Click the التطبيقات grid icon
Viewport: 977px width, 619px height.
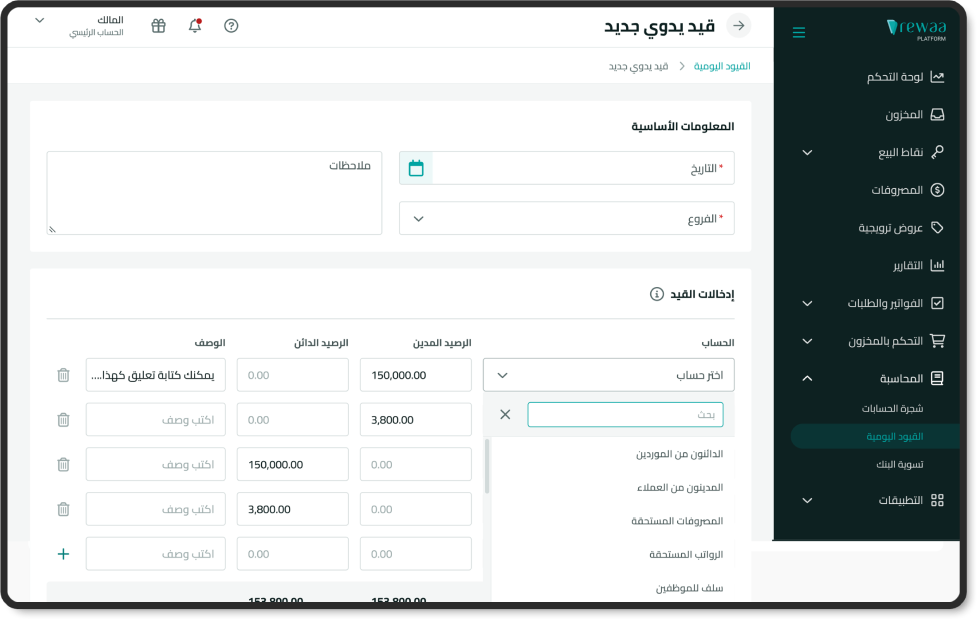pos(937,501)
